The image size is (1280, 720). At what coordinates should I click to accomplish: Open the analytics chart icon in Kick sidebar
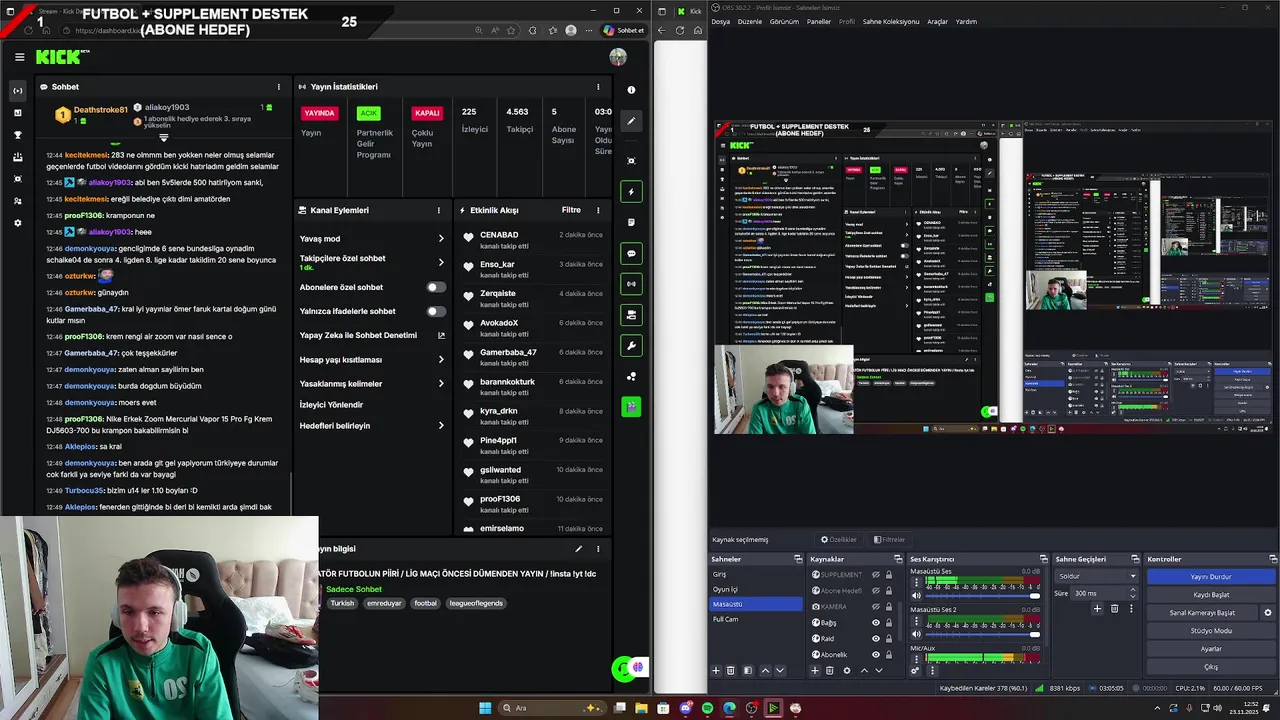pyautogui.click(x=18, y=113)
